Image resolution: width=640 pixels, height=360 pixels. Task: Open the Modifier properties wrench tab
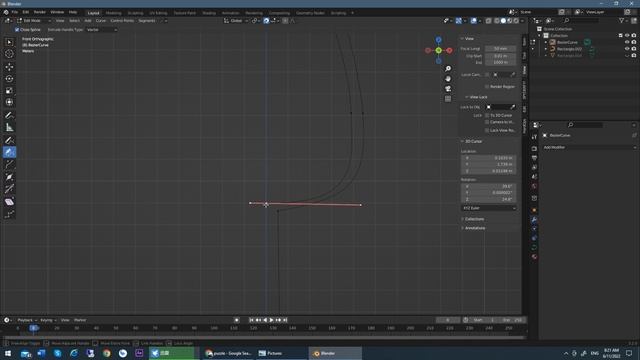[534, 220]
